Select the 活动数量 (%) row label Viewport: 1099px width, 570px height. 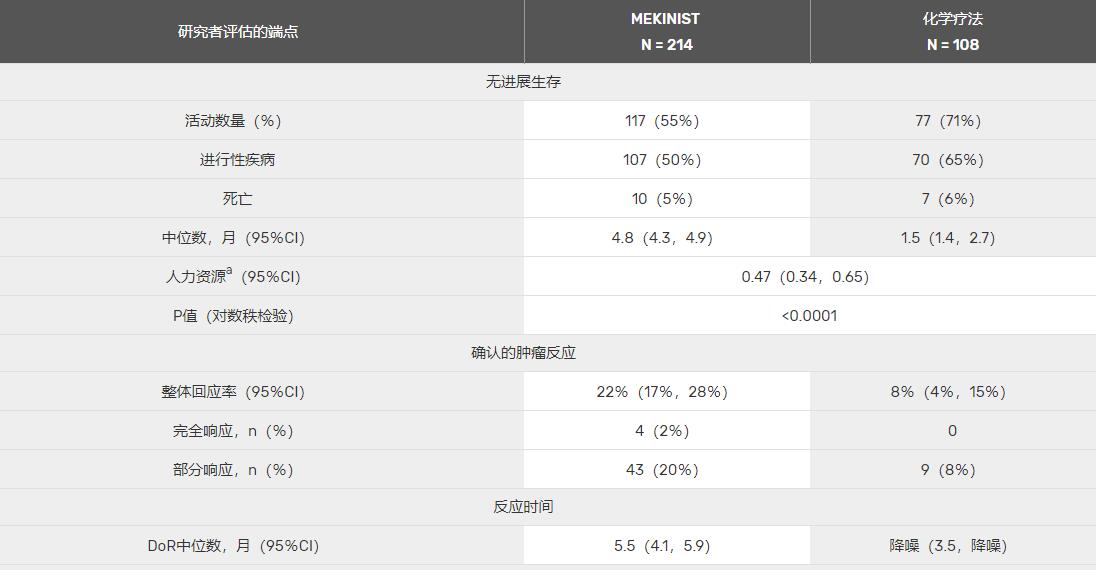[233, 121]
